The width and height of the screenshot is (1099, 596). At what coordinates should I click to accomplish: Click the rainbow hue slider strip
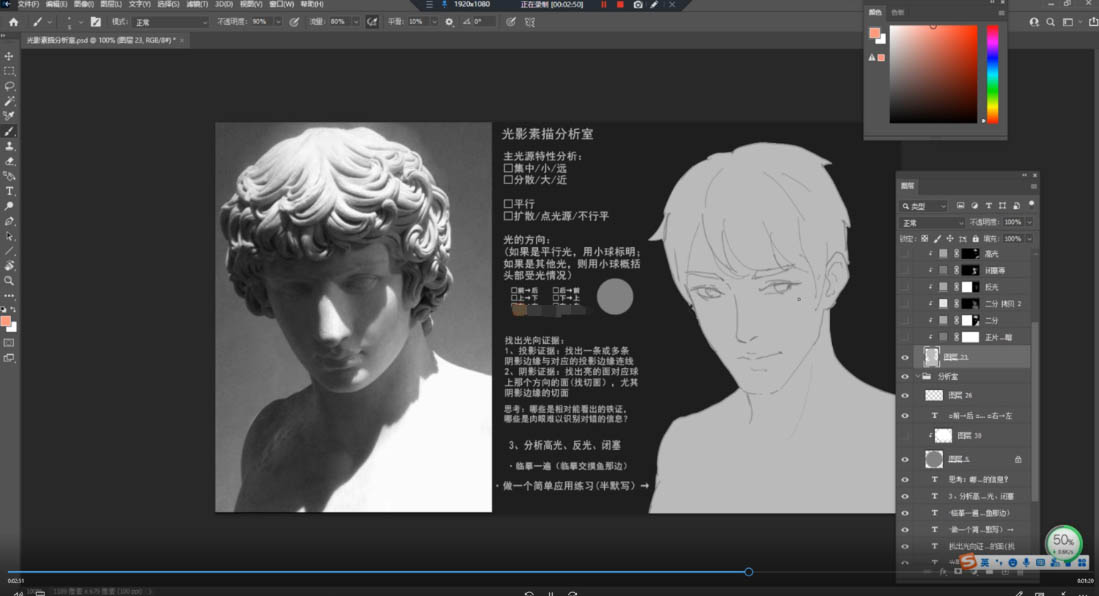coord(992,74)
